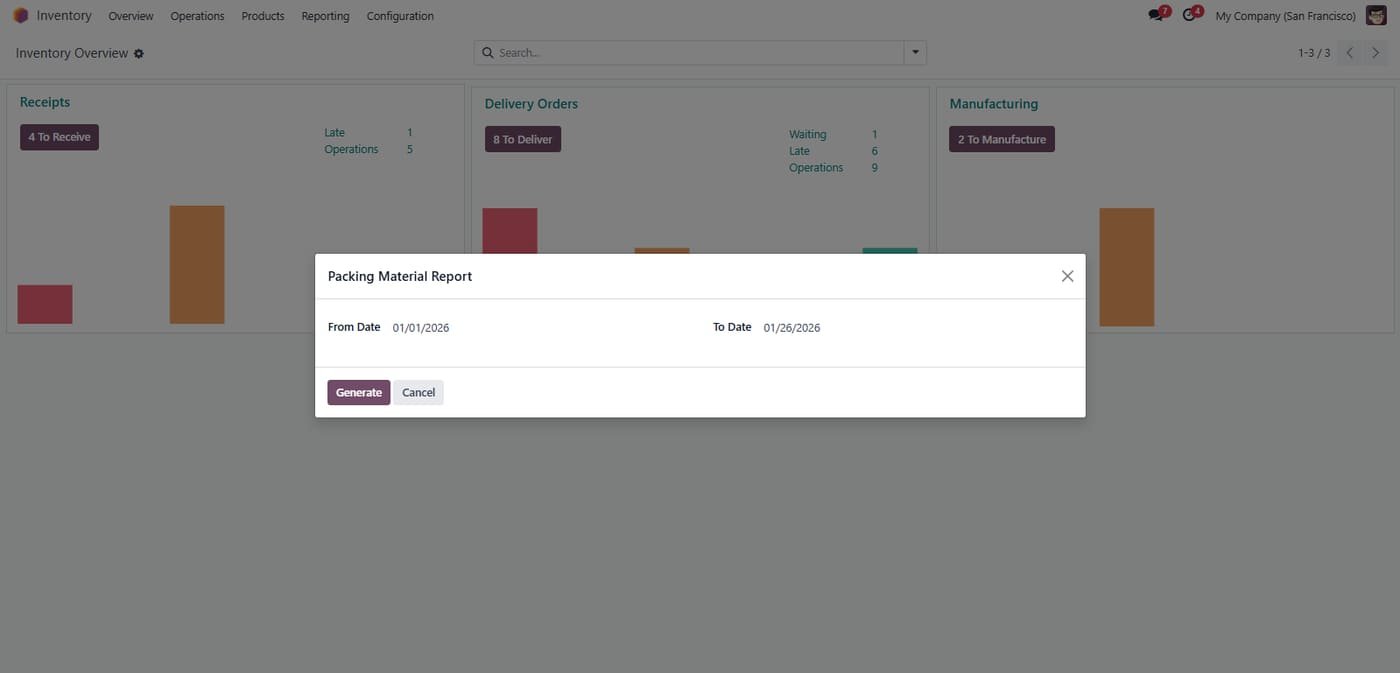Open the Reporting menu
The width and height of the screenshot is (1400, 673).
tap(325, 16)
